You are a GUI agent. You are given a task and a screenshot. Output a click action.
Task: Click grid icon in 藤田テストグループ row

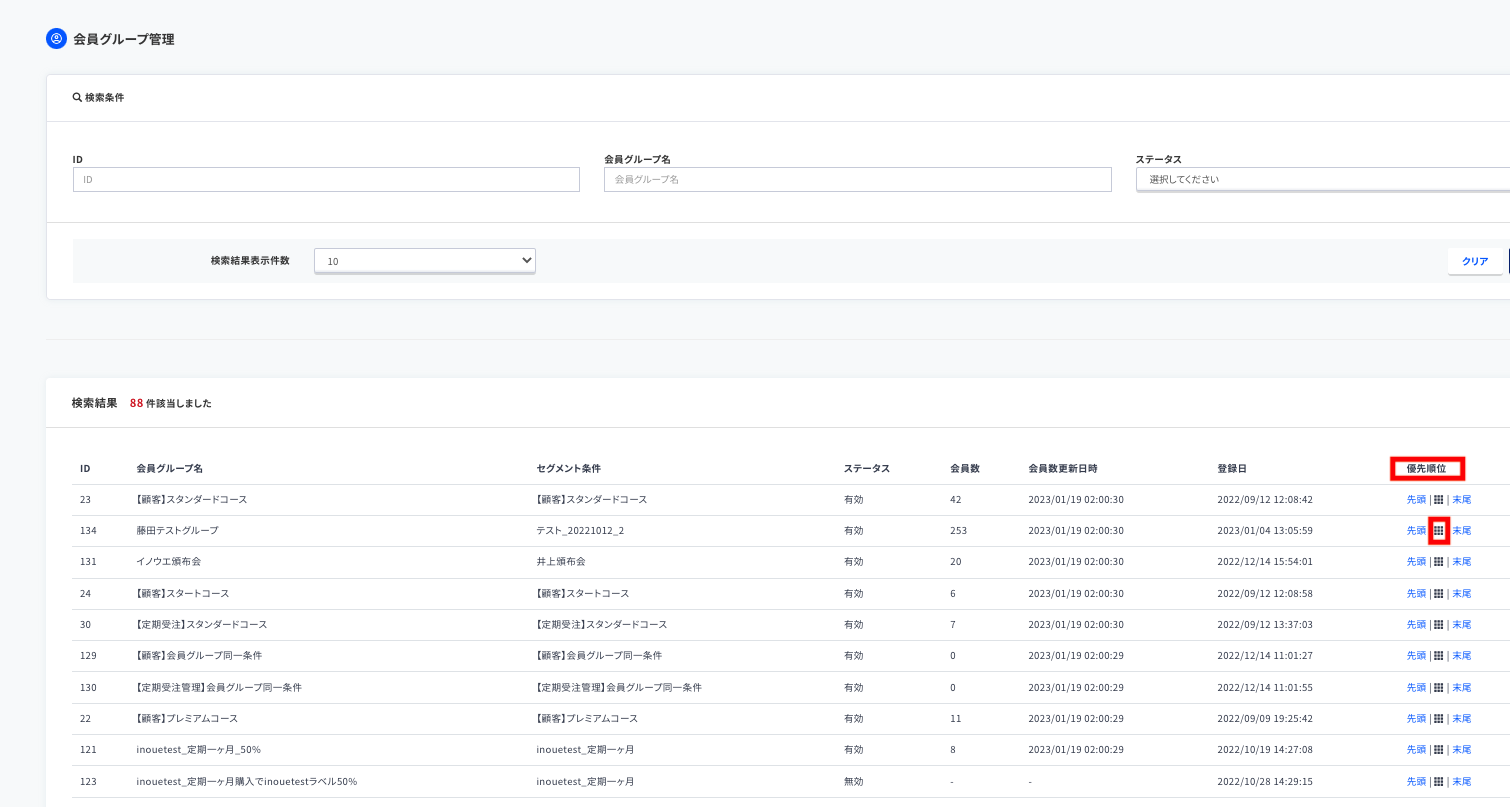[x=1439, y=531]
